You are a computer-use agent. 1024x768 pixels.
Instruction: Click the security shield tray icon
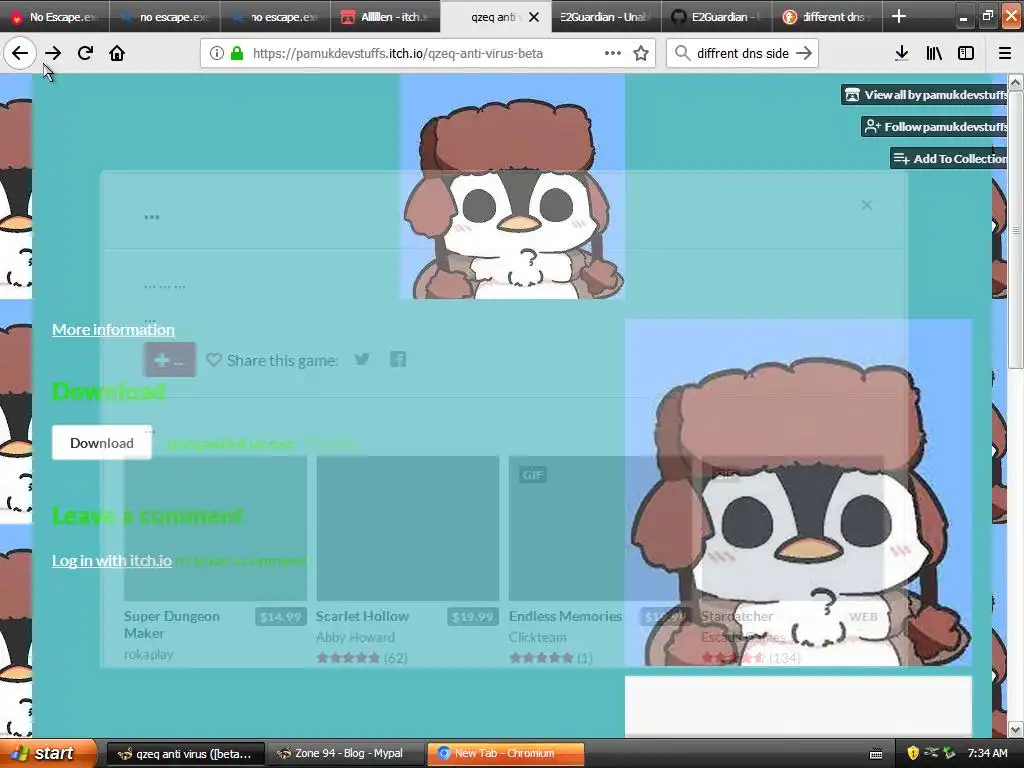[913, 753]
